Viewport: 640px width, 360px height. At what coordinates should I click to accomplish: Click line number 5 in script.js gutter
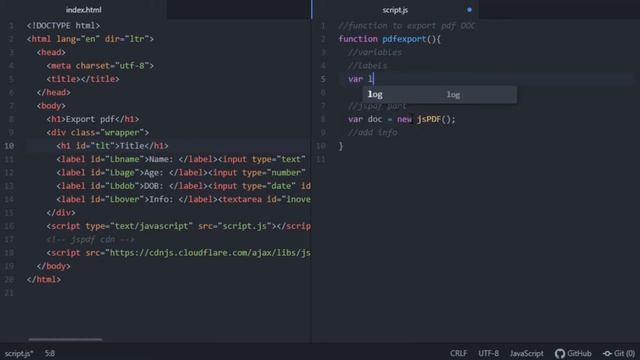click(323, 79)
